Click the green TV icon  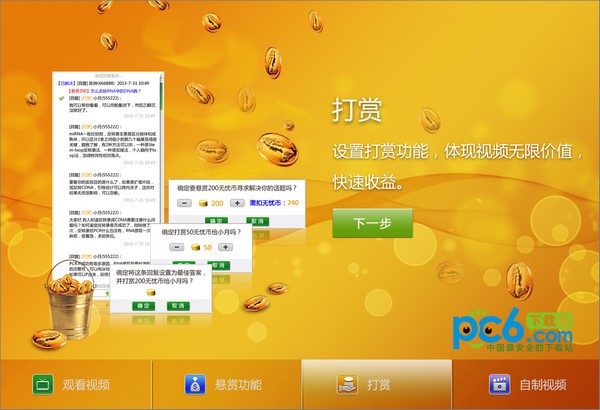click(43, 384)
